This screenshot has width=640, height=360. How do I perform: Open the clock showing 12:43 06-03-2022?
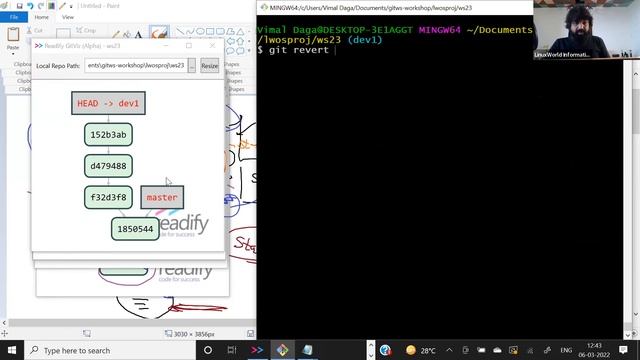tap(594, 350)
